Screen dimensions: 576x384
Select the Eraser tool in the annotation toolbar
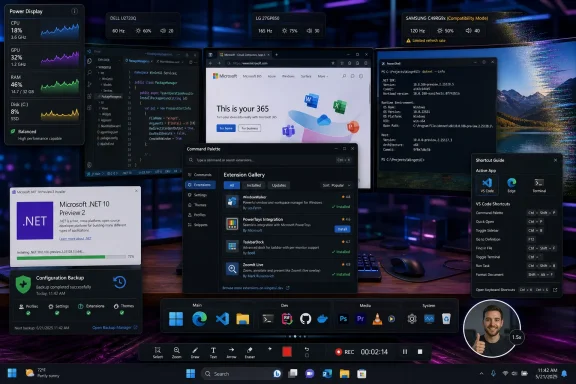[x=250, y=352]
